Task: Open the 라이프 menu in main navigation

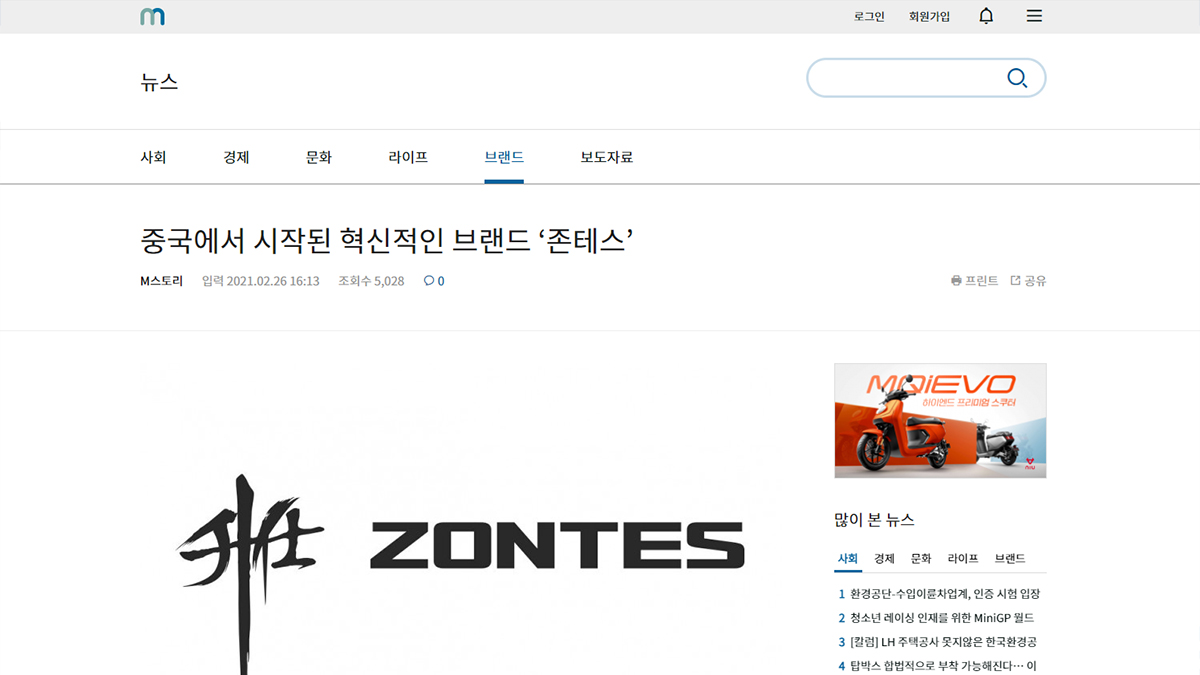Action: 408,157
